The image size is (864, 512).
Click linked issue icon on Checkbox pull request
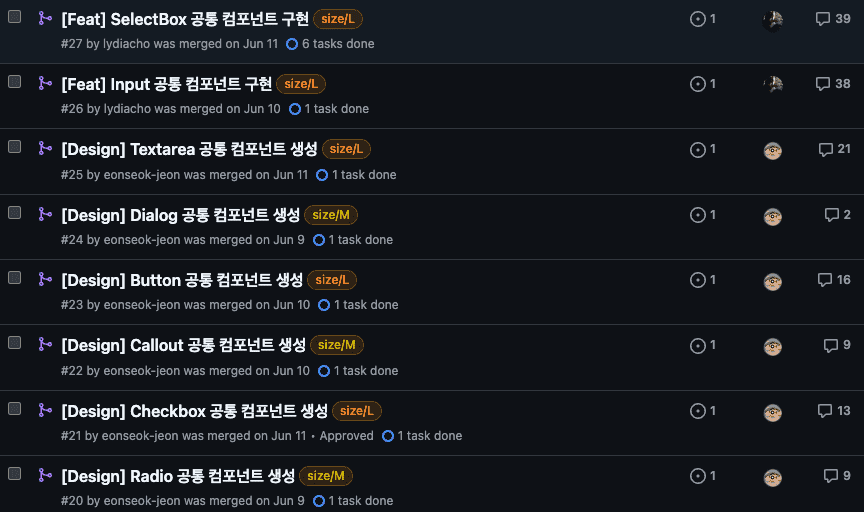pos(698,411)
